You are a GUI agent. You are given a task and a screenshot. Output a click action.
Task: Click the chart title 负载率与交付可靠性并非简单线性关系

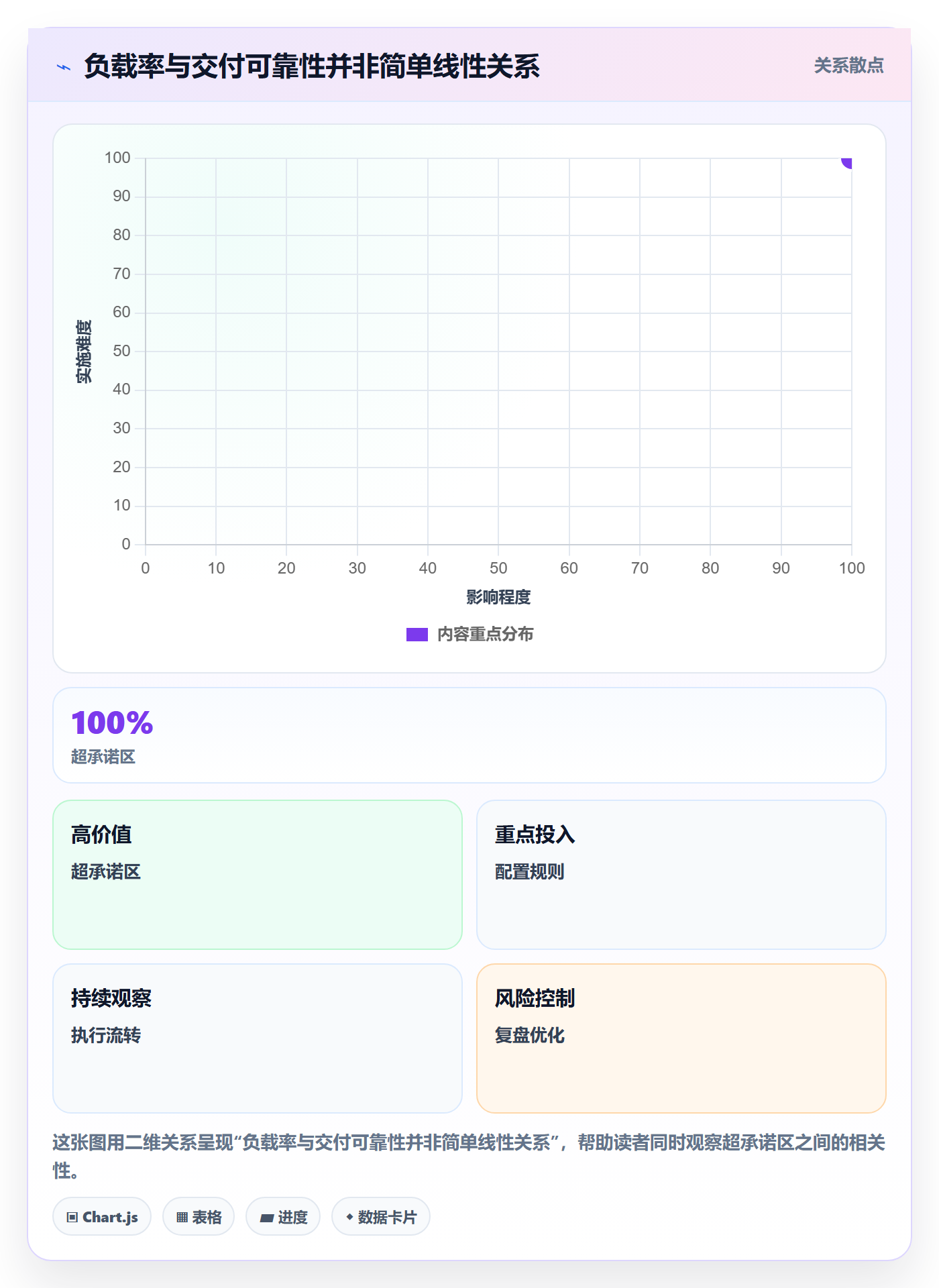(x=312, y=66)
